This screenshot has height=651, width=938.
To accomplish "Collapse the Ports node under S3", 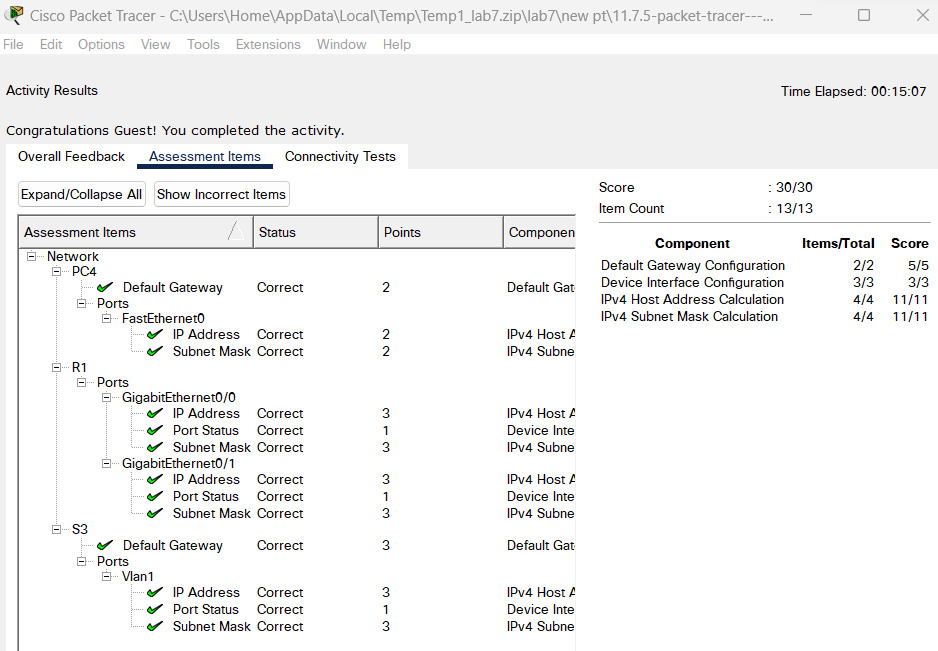I will pyautogui.click(x=81, y=561).
